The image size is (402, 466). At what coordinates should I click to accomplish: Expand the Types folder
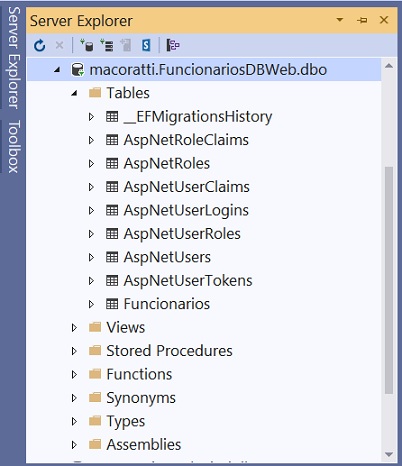pyautogui.click(x=74, y=421)
